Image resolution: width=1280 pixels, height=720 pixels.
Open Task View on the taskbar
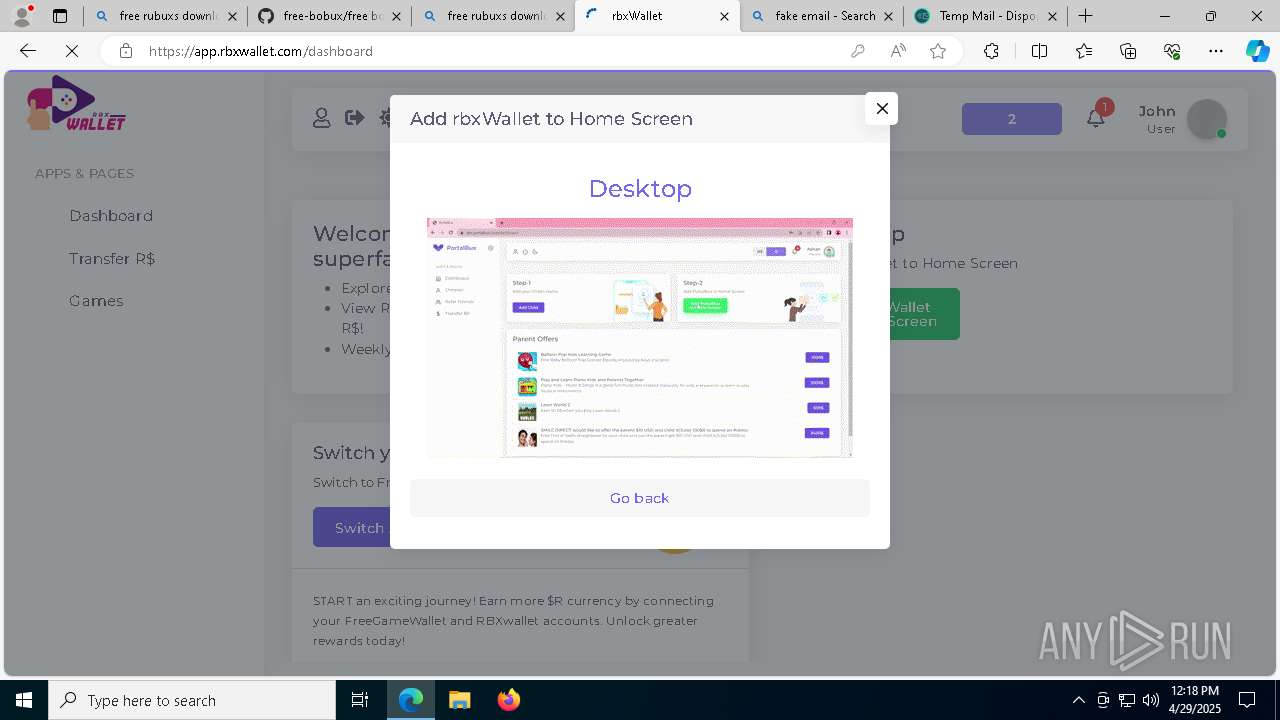(360, 700)
